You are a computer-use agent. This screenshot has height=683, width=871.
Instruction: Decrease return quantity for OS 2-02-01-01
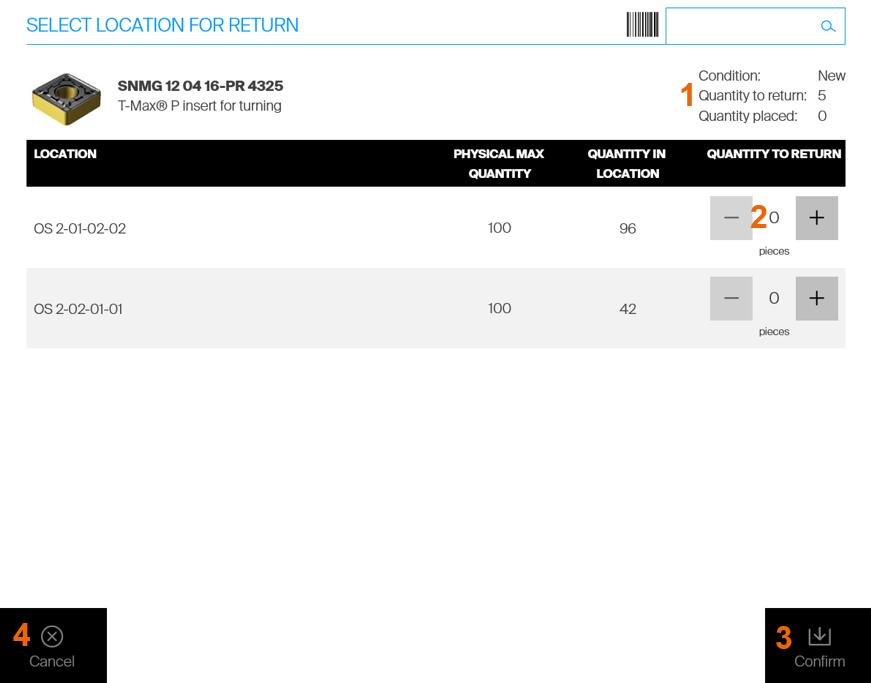(x=731, y=298)
